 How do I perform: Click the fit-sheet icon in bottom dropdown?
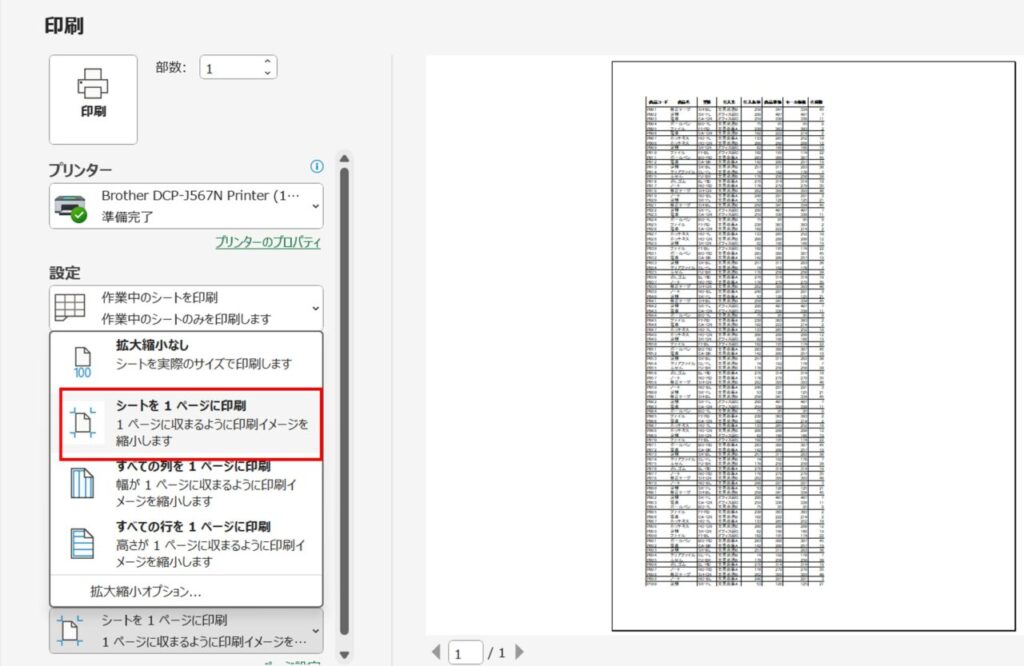[x=70, y=631]
